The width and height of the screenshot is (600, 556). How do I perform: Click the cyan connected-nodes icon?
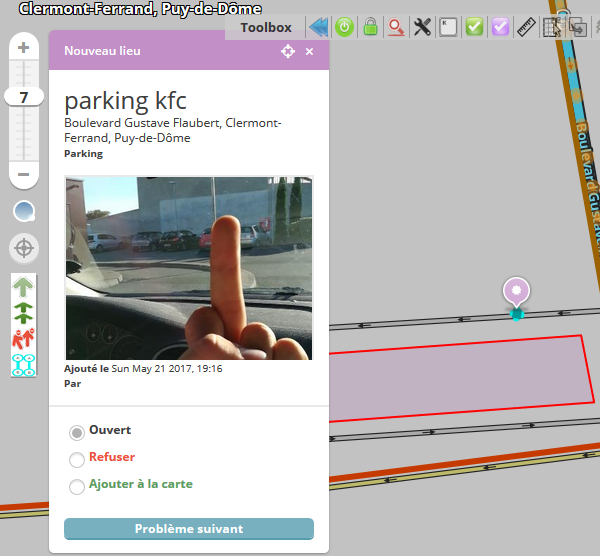23,365
